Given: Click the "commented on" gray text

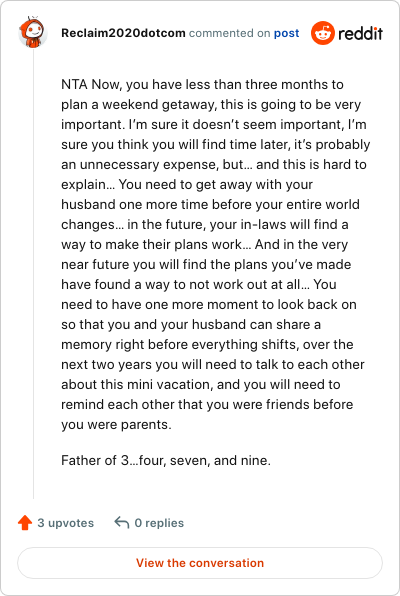Looking at the screenshot, I should (230, 33).
